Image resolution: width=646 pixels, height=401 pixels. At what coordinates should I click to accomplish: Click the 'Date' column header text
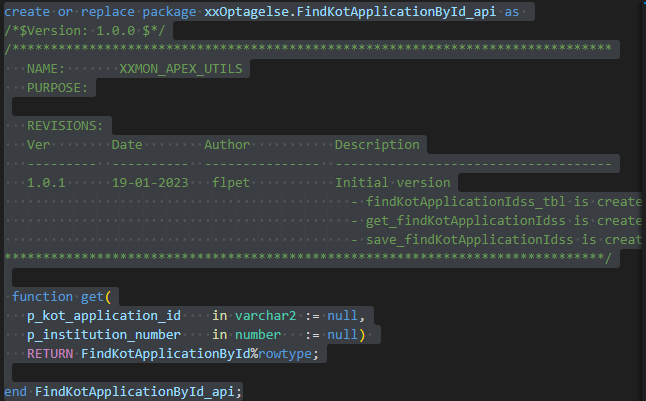point(126,145)
